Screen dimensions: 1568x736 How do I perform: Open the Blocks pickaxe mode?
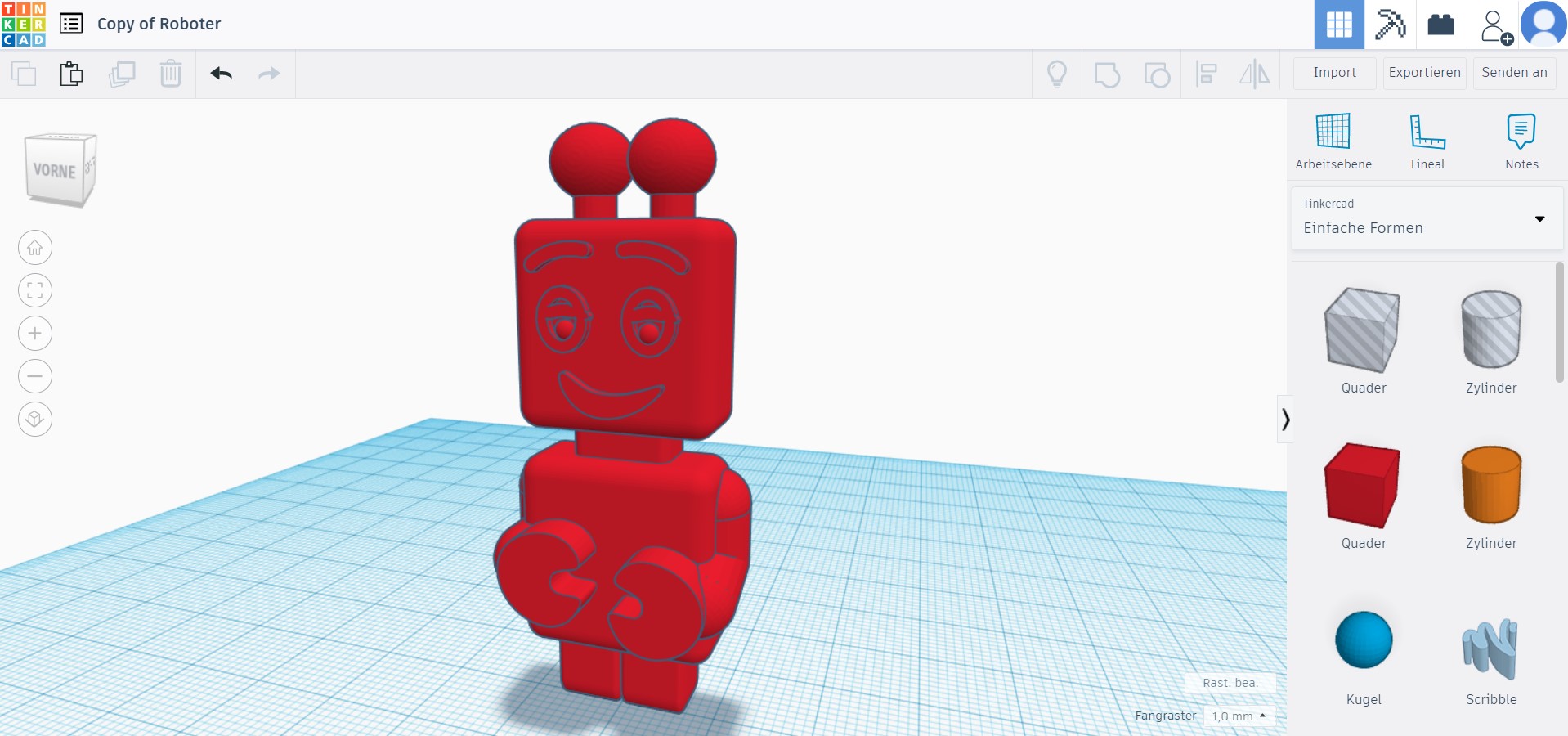1390,25
